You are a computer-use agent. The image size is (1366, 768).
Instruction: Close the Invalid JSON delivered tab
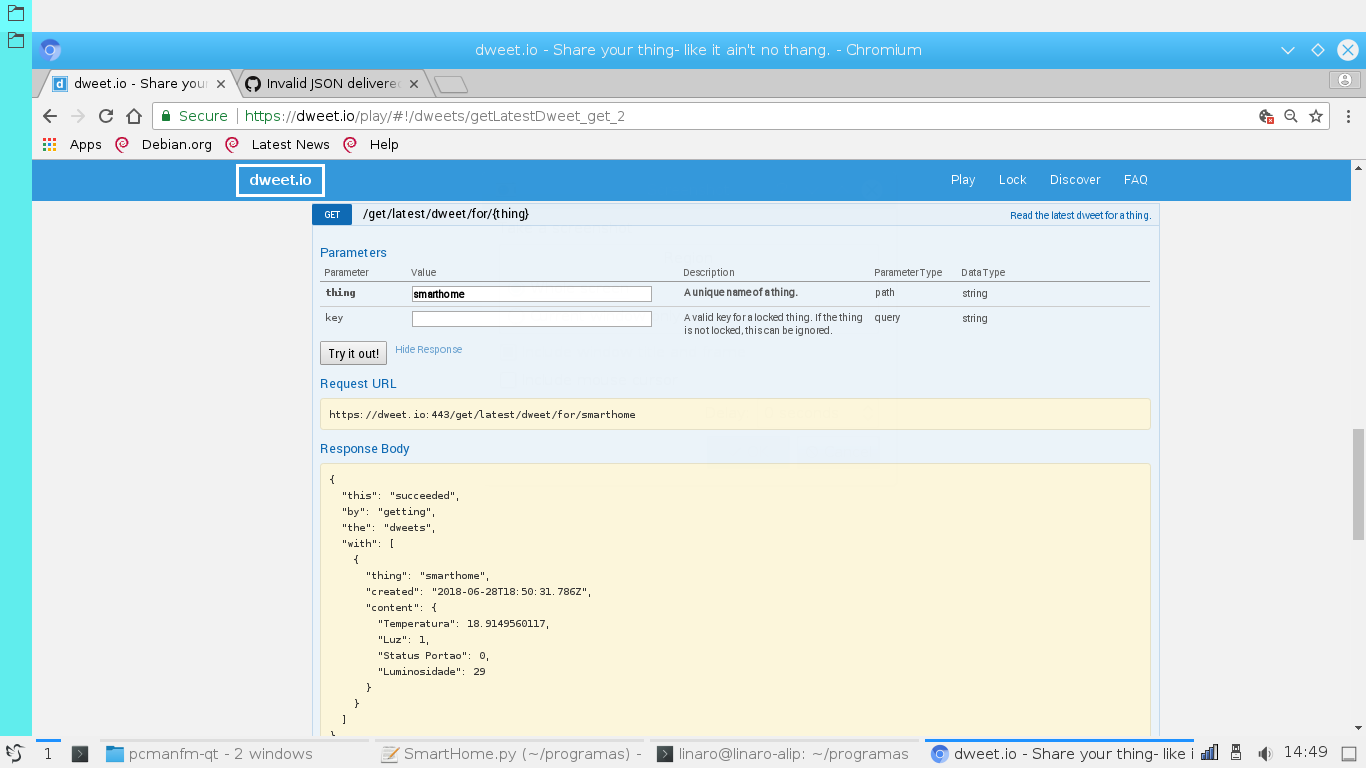click(x=413, y=84)
